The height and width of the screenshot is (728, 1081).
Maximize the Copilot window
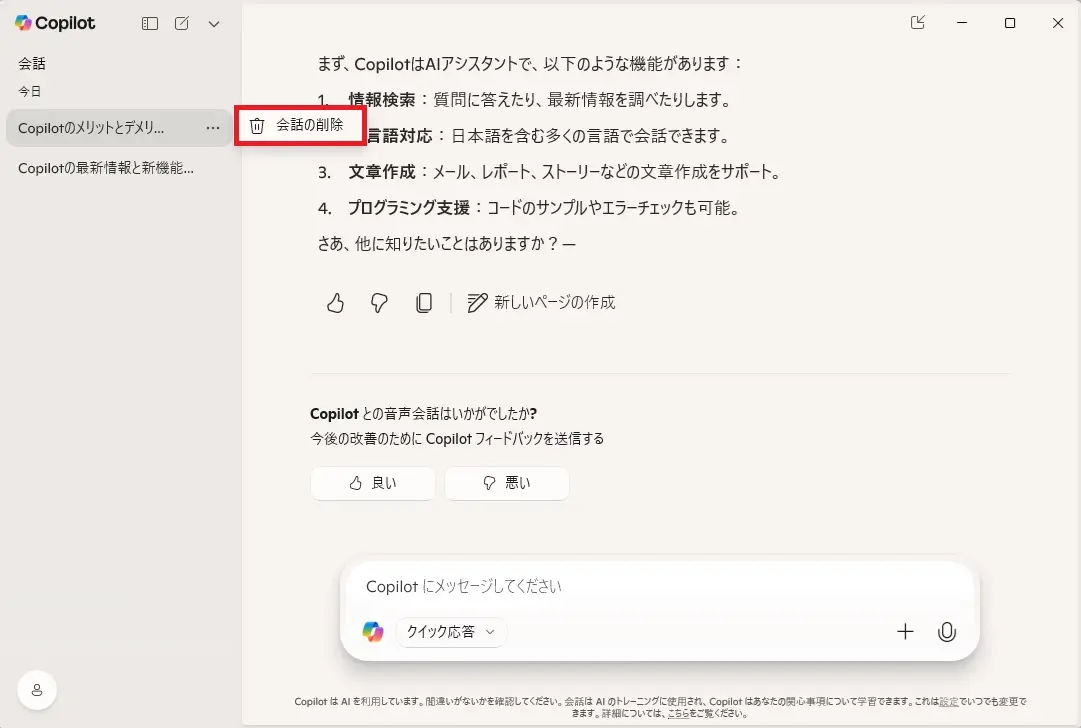1010,23
